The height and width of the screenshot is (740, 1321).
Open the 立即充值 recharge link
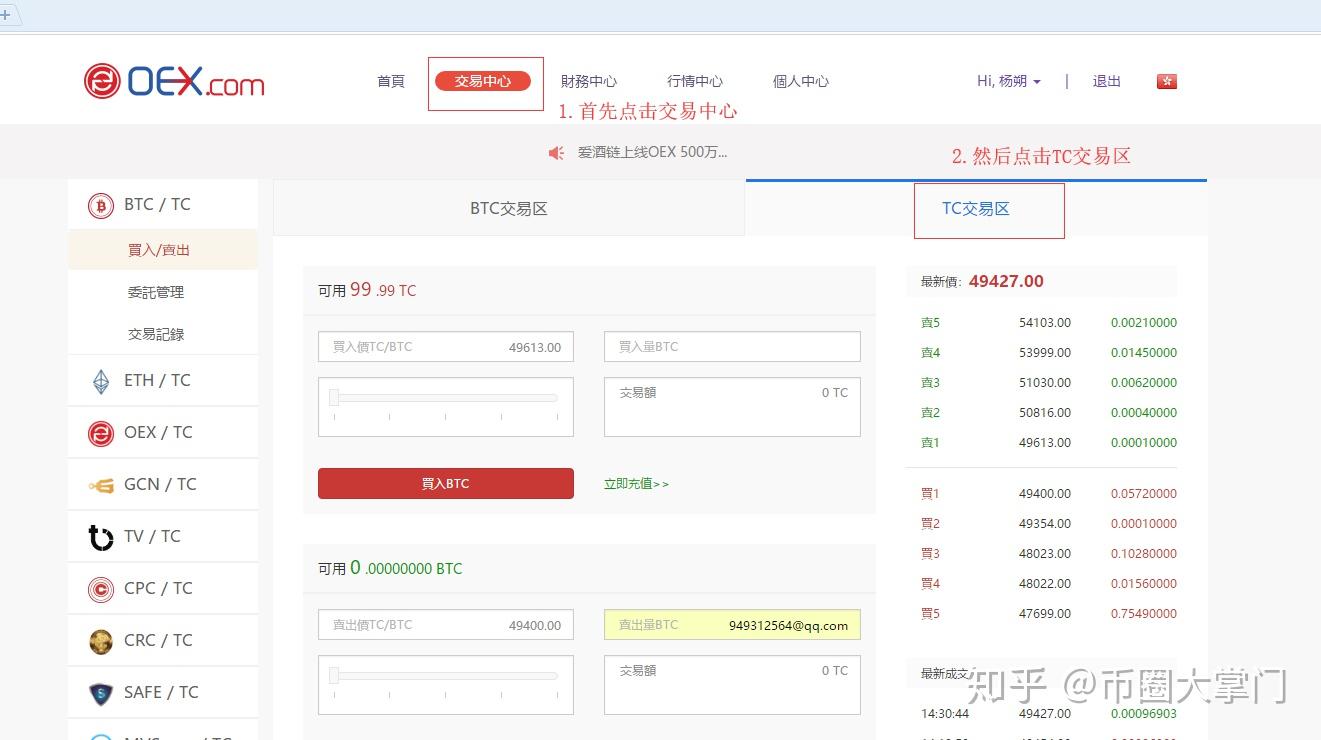click(636, 483)
